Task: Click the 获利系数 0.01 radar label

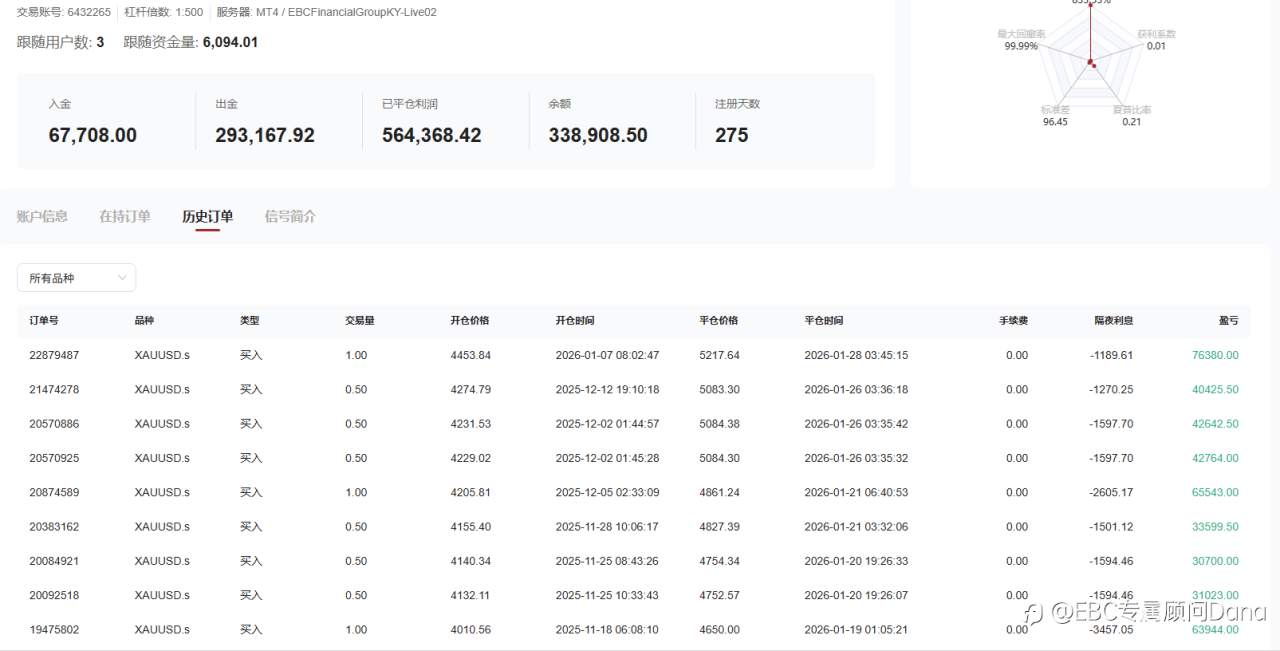Action: [x=1156, y=39]
